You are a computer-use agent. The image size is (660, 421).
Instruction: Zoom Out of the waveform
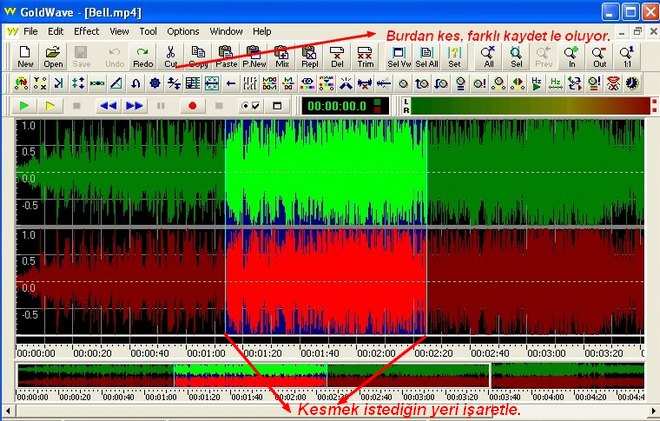click(599, 57)
